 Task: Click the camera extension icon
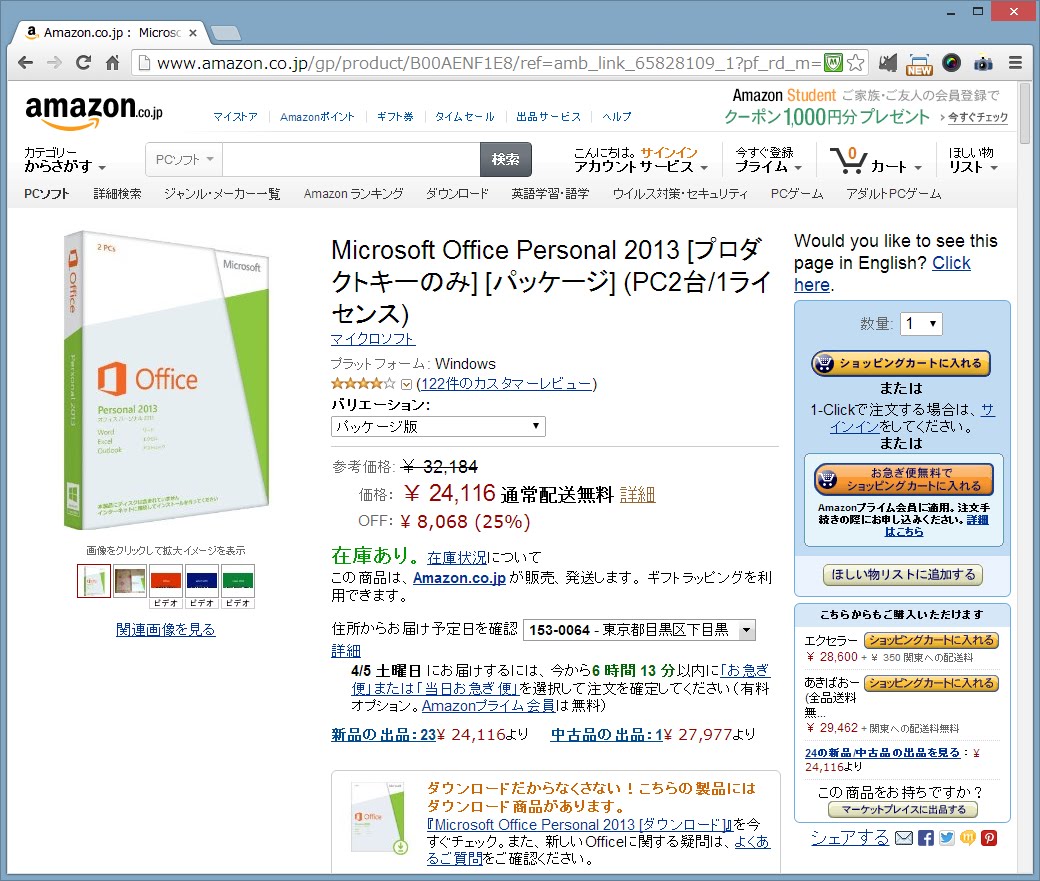(x=983, y=63)
